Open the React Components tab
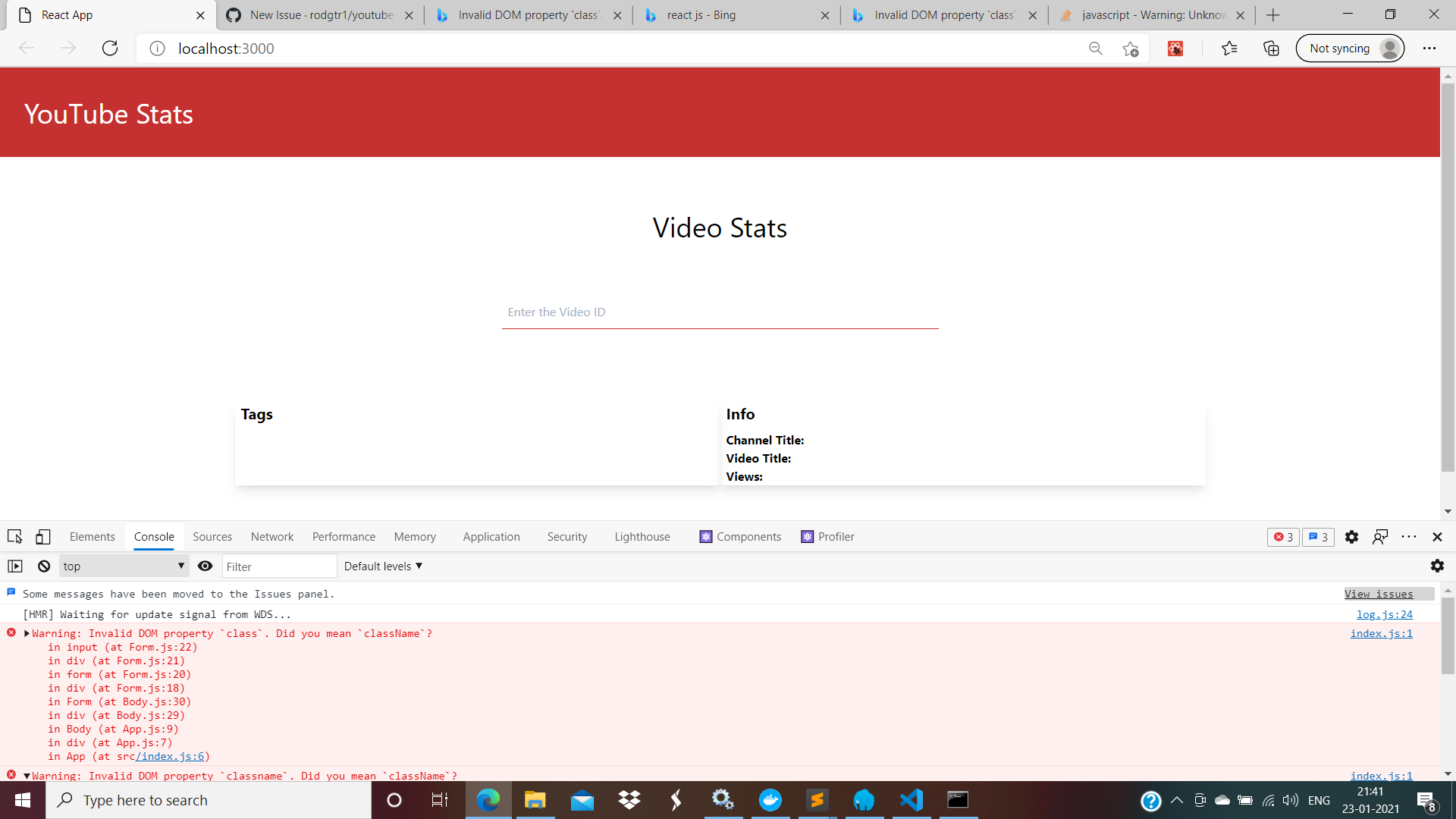Screen dimensions: 1456x819 pos(740,536)
